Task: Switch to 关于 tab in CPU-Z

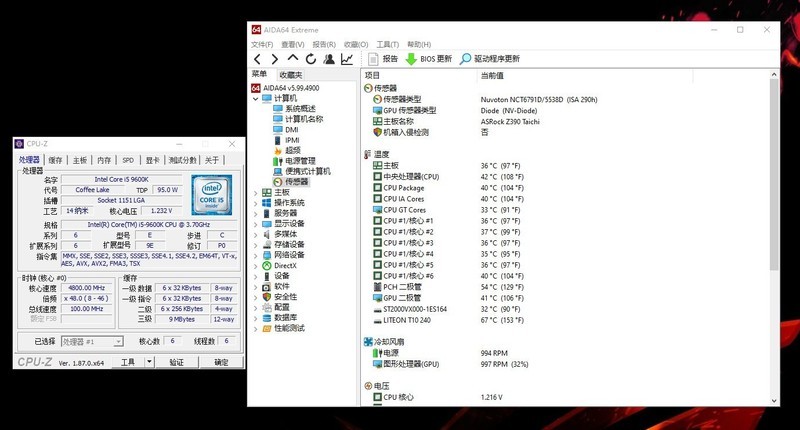Action: coord(212,160)
